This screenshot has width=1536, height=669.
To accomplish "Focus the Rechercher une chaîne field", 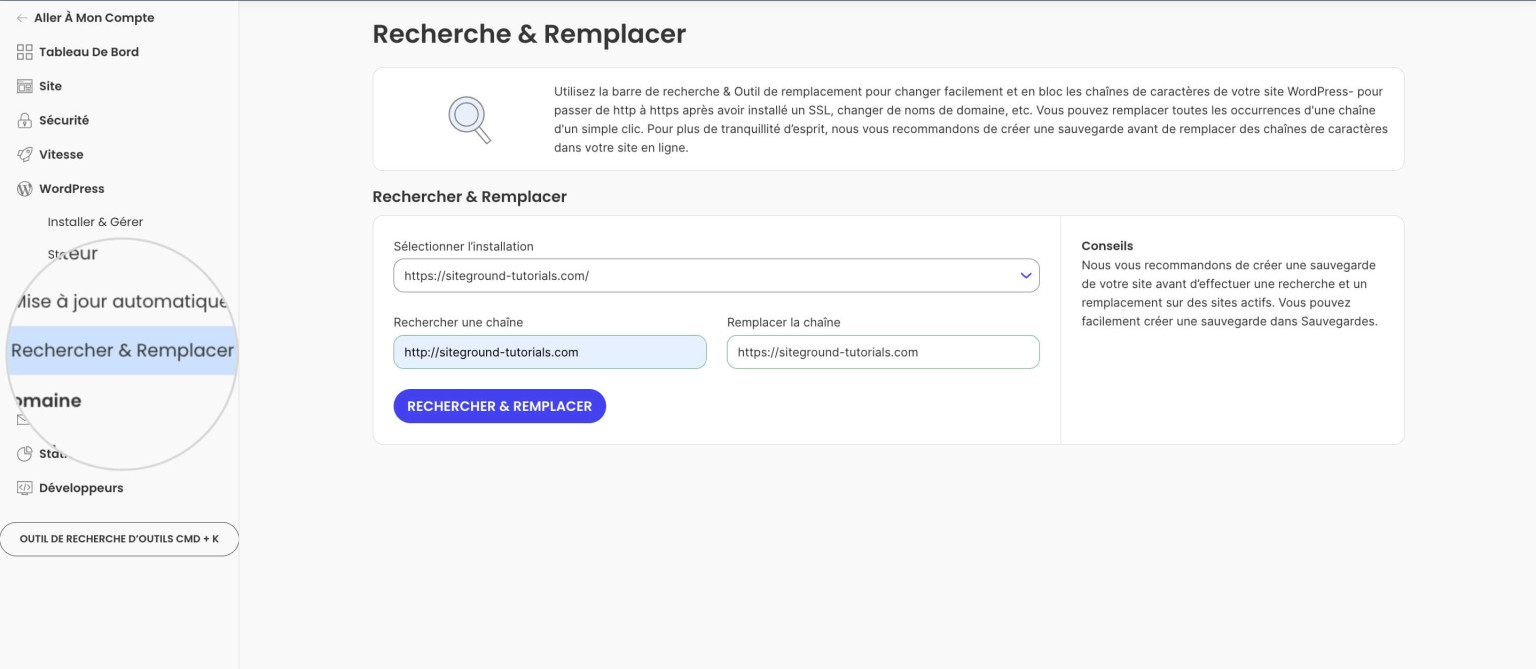I will coord(550,352).
